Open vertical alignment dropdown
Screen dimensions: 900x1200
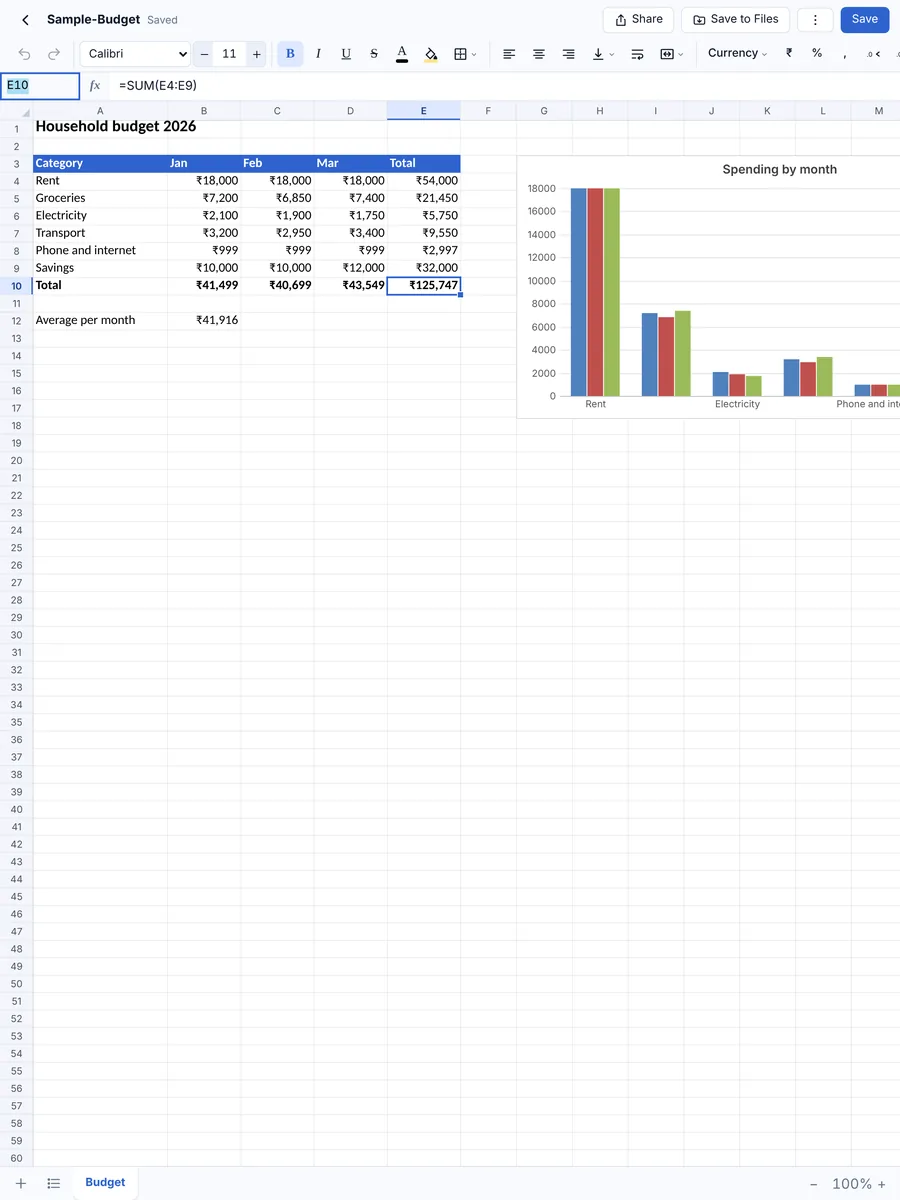pos(603,54)
